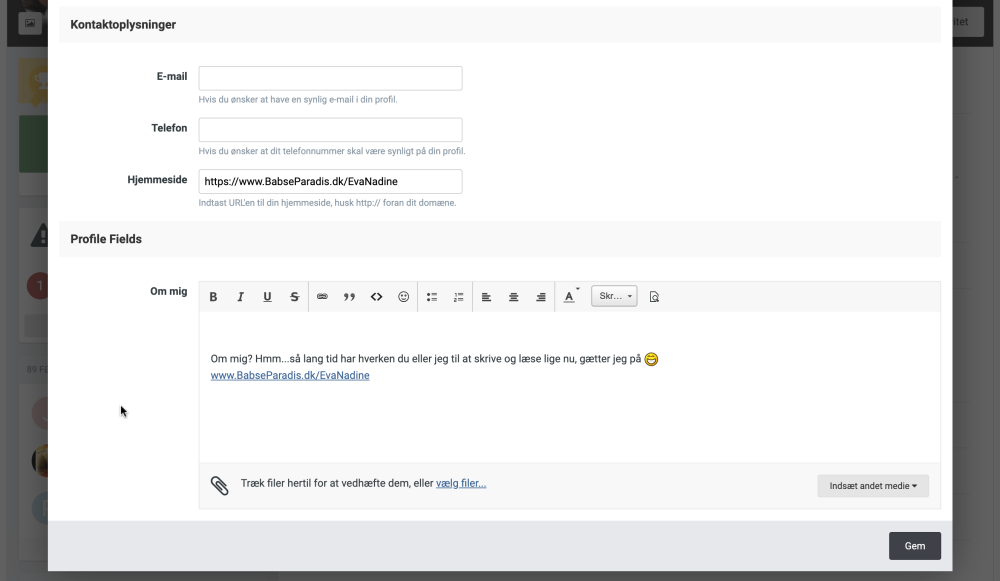Apply underline formatting in editor
This screenshot has width=1000, height=581.
[267, 297]
